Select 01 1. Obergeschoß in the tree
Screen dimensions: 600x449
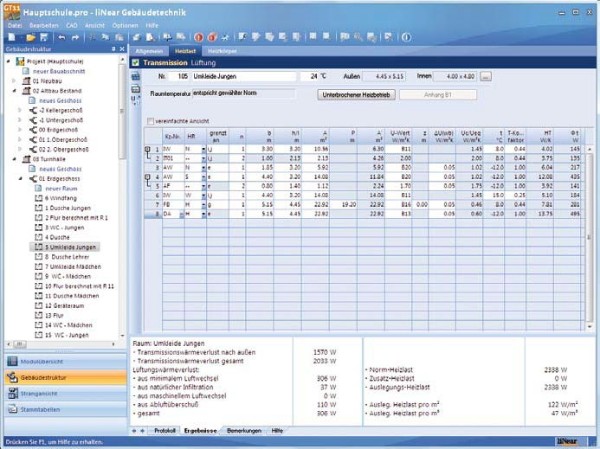(x=63, y=139)
